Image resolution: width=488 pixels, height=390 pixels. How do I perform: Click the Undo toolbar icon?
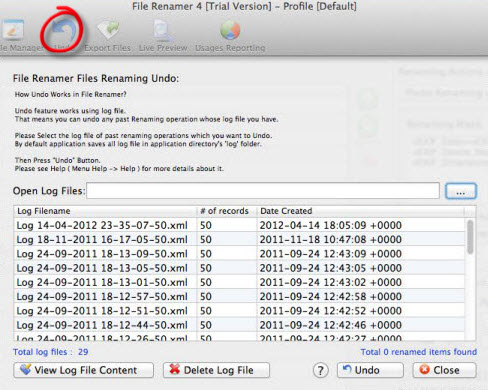[64, 30]
